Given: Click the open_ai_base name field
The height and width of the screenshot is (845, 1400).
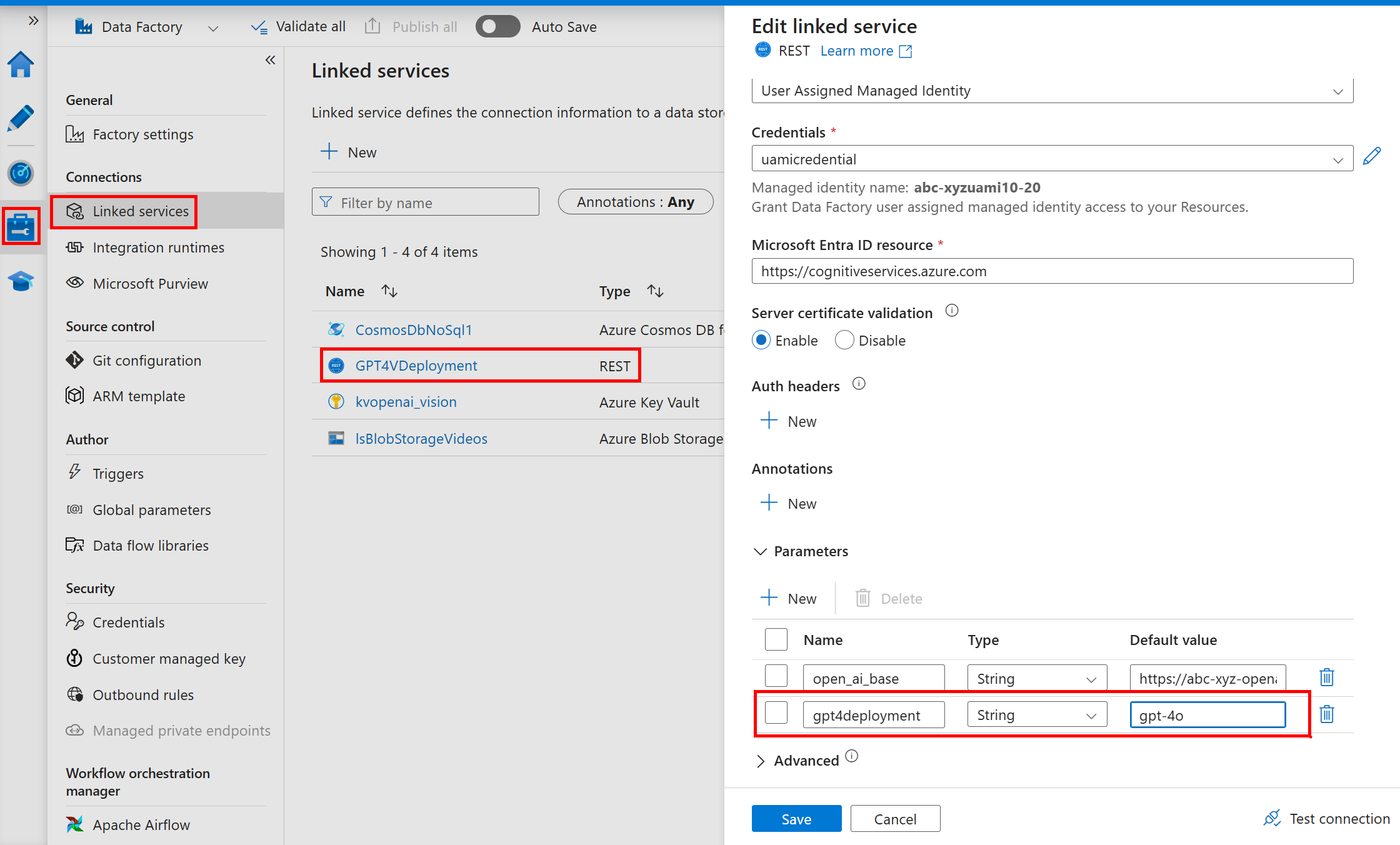Looking at the screenshot, I should pyautogui.click(x=874, y=678).
